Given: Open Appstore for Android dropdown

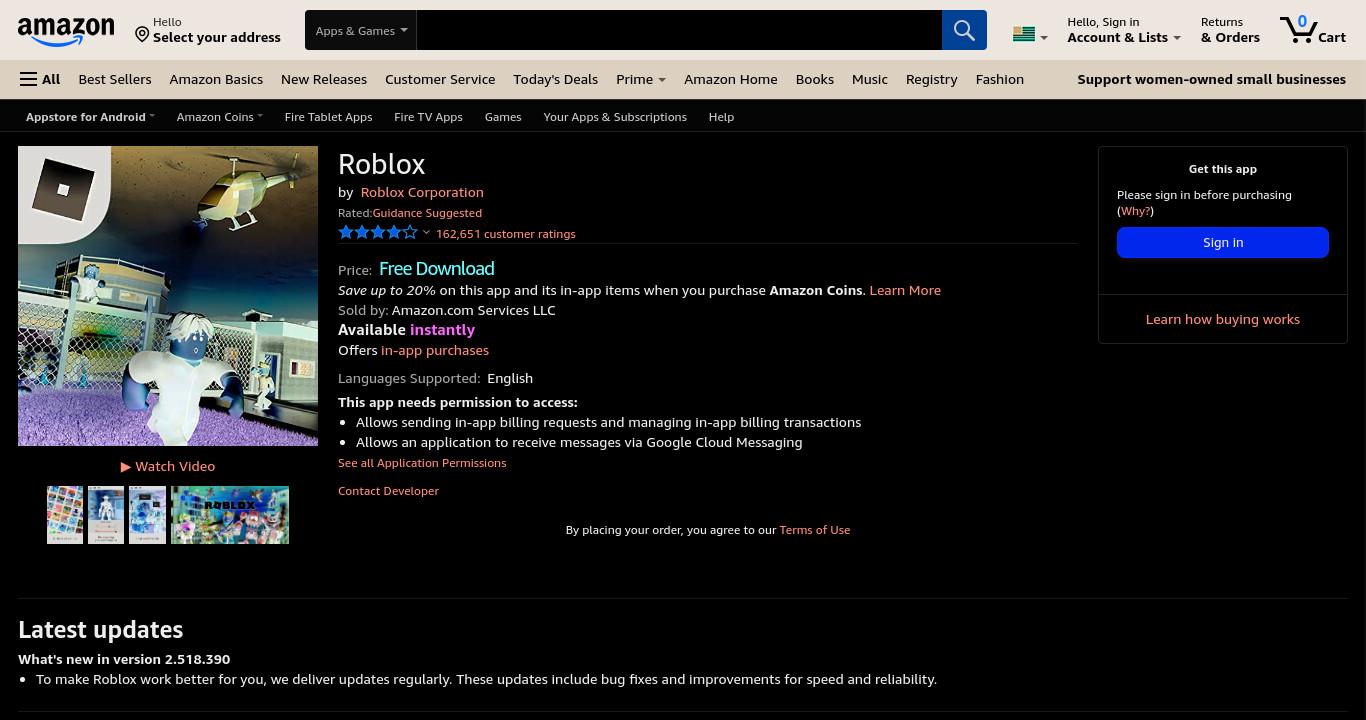Looking at the screenshot, I should [x=90, y=117].
